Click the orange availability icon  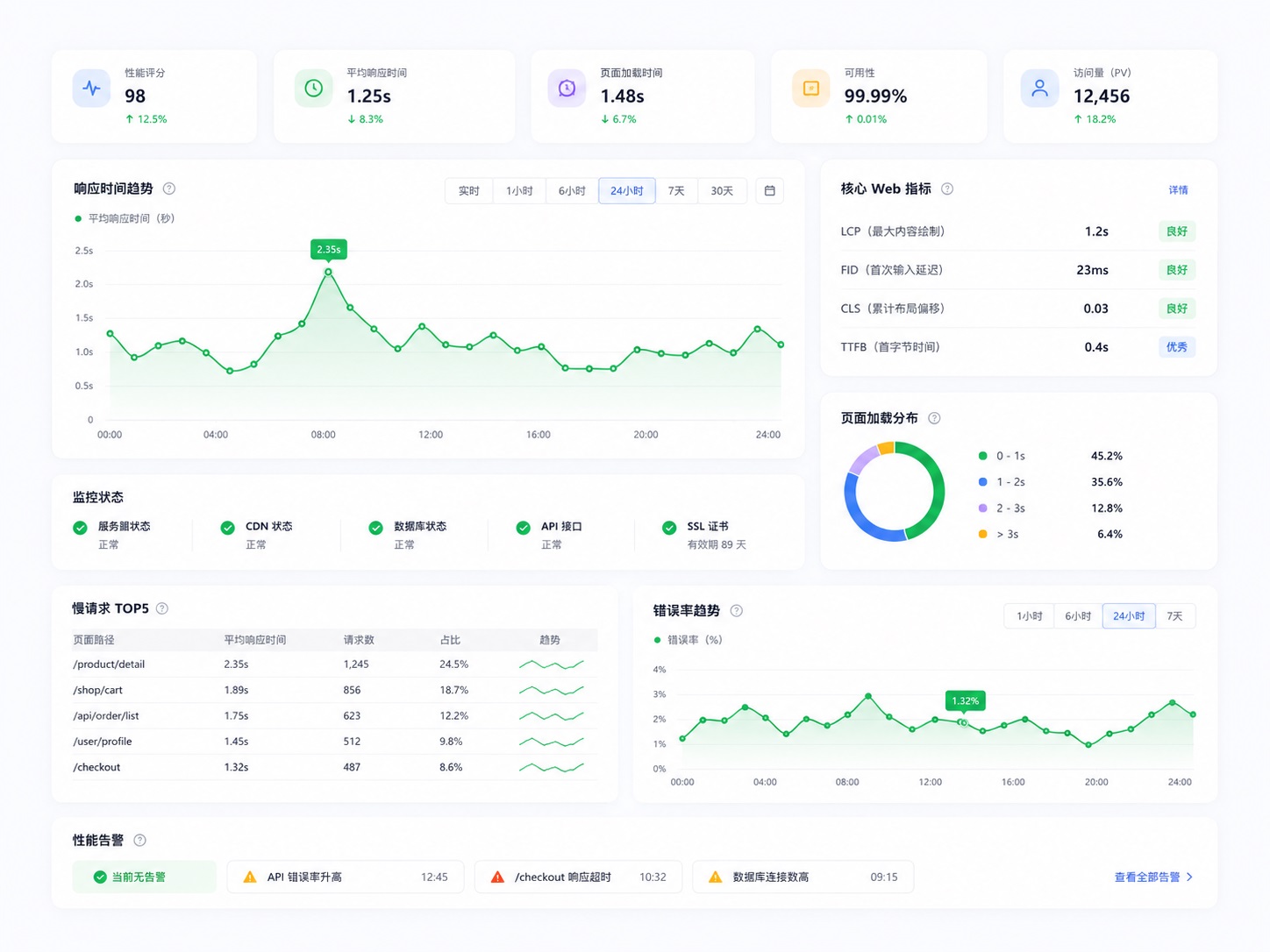tap(811, 89)
